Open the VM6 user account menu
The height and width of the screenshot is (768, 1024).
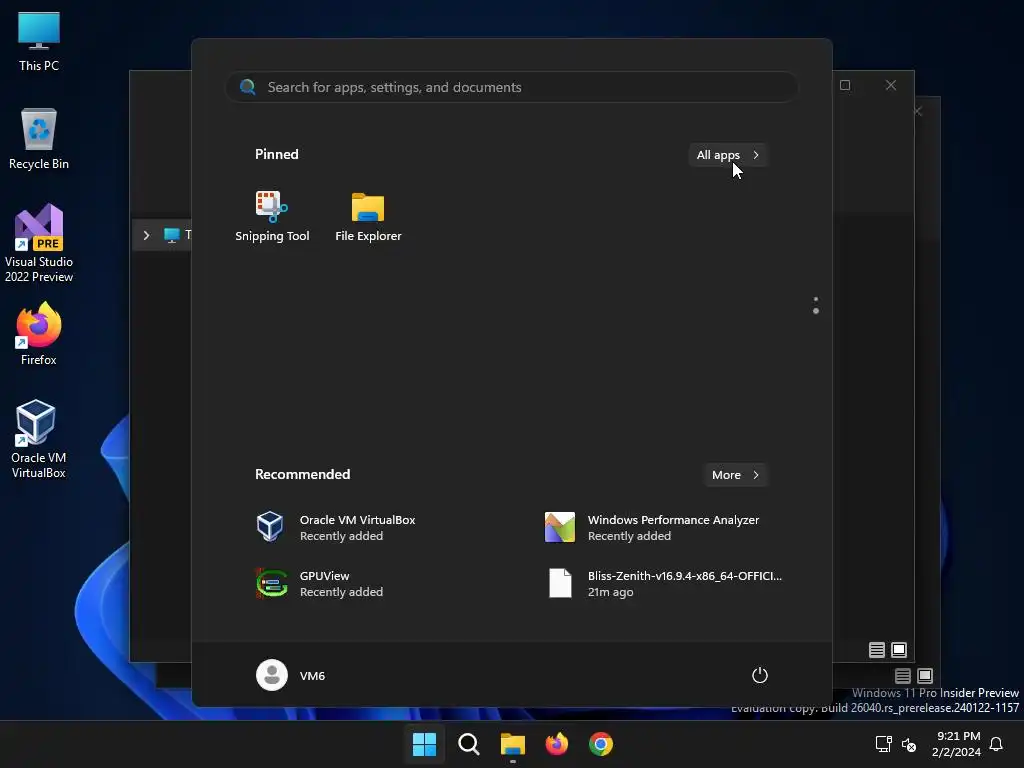pos(291,675)
